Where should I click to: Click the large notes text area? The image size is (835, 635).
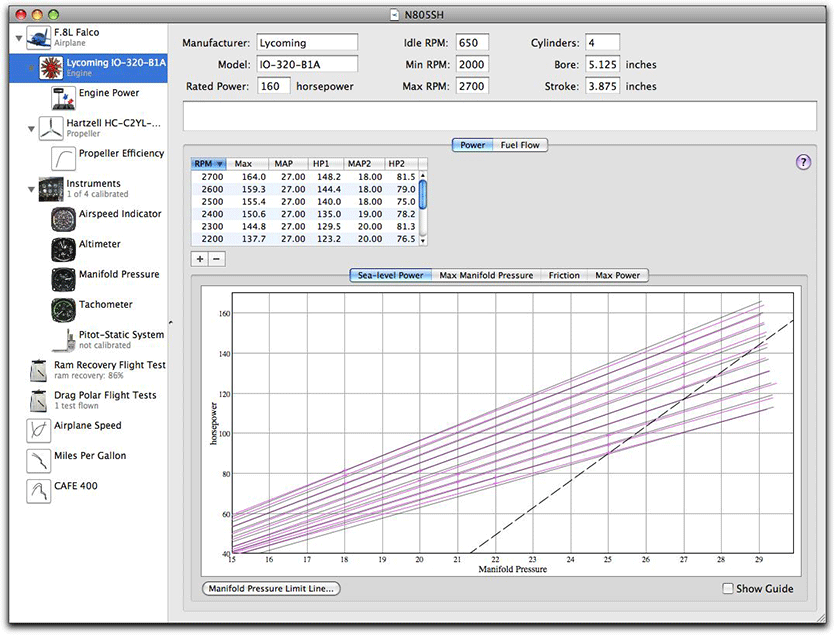500,116
